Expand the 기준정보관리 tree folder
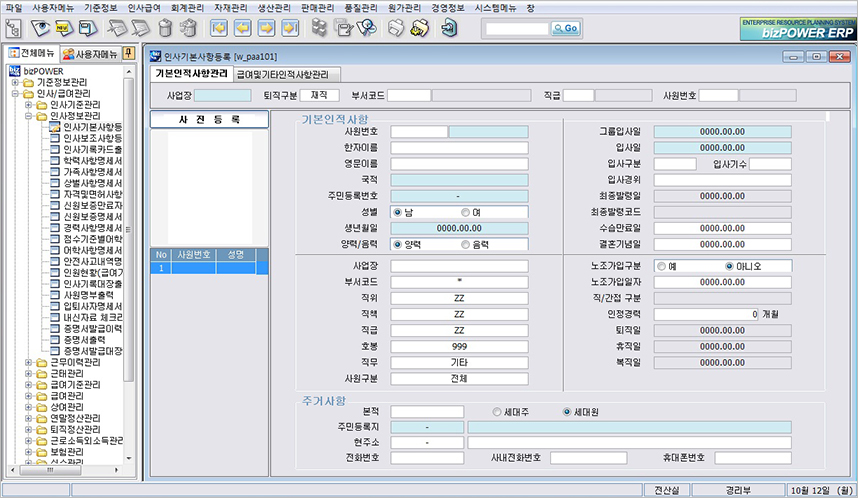 point(15,83)
